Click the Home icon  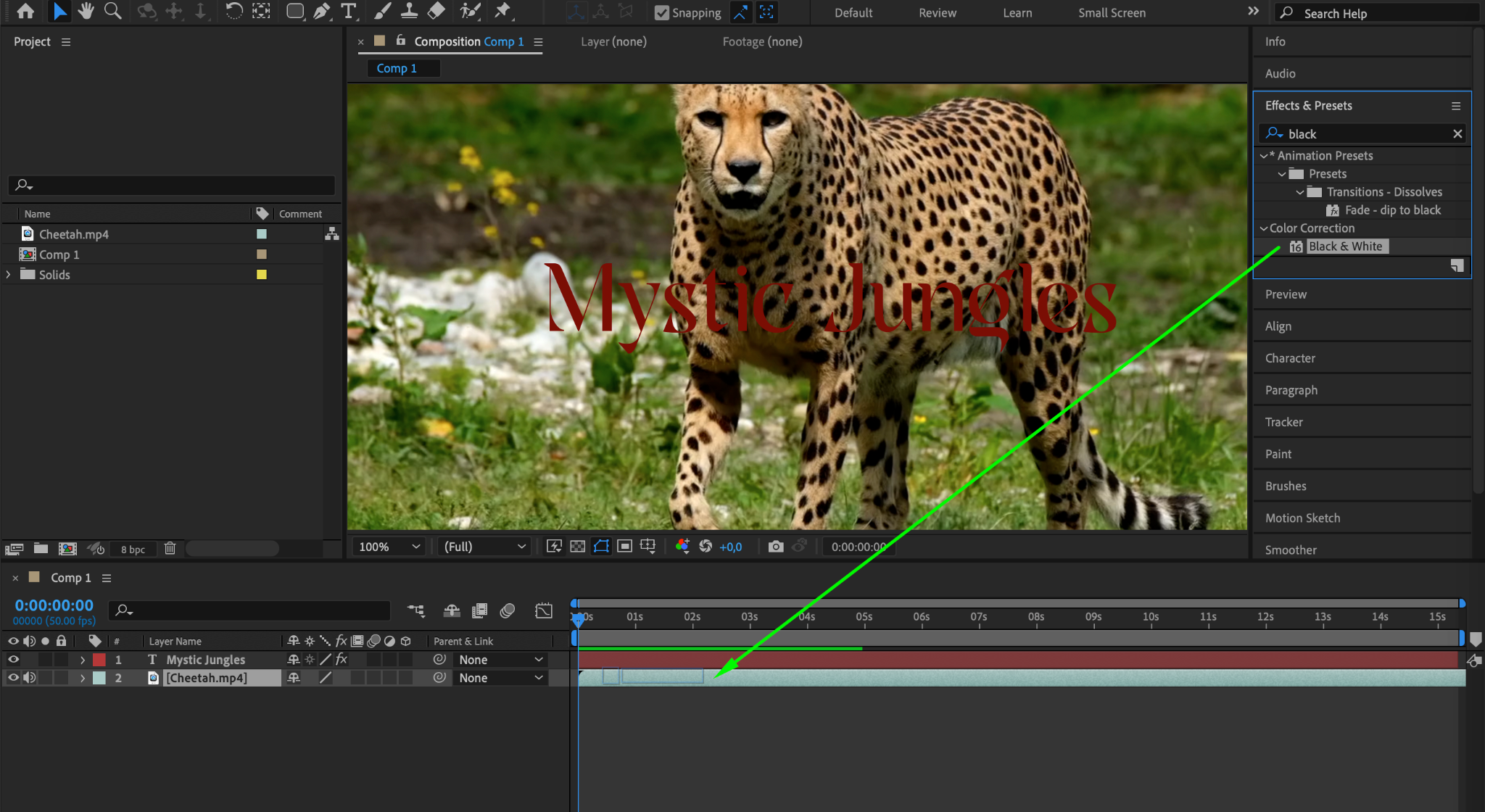(25, 11)
